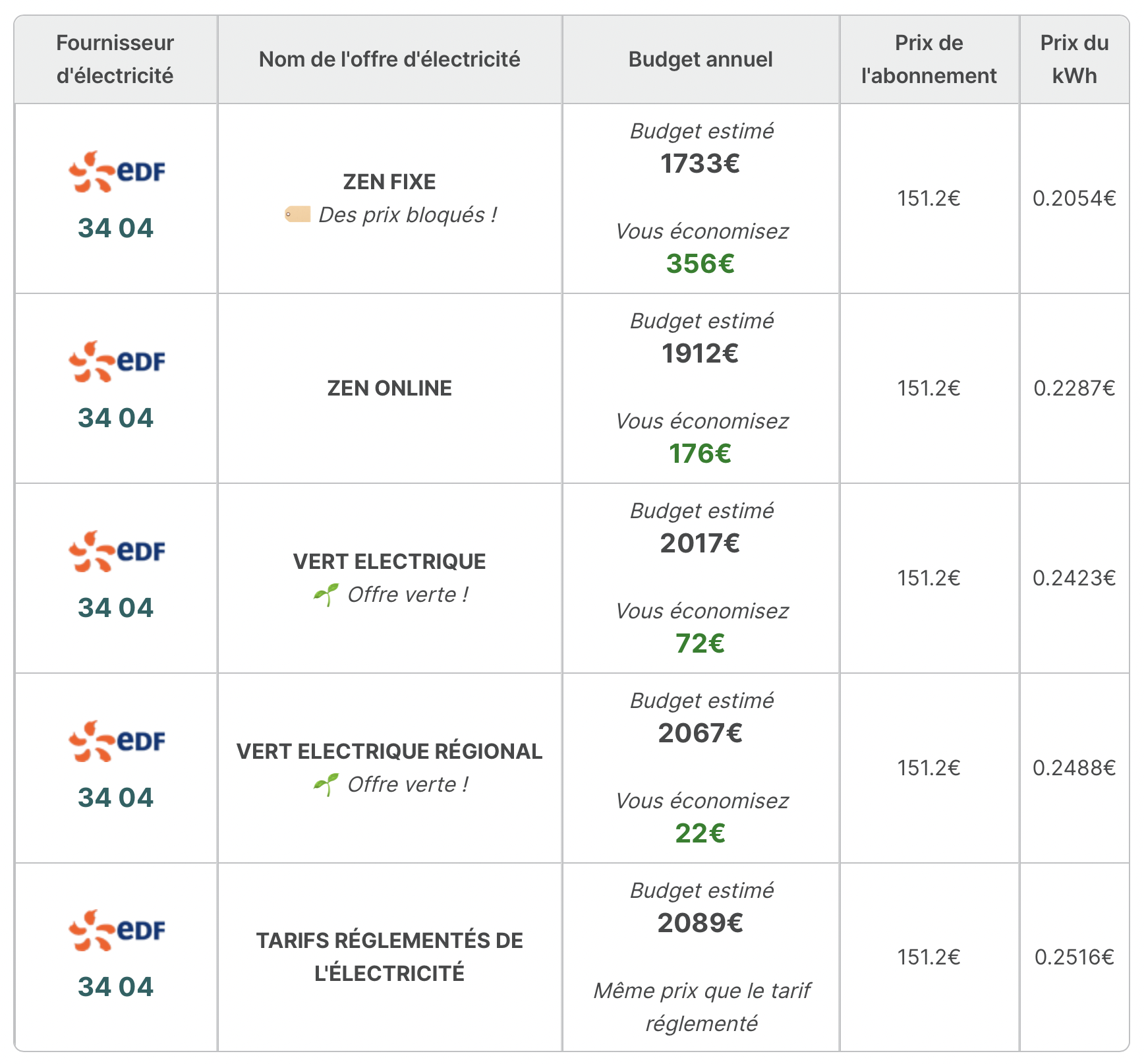Click 'Offre verte !' in the VERT ELECTRIQUE RÉGIONAL row
This screenshot has width=1144, height=1064.
408,784
